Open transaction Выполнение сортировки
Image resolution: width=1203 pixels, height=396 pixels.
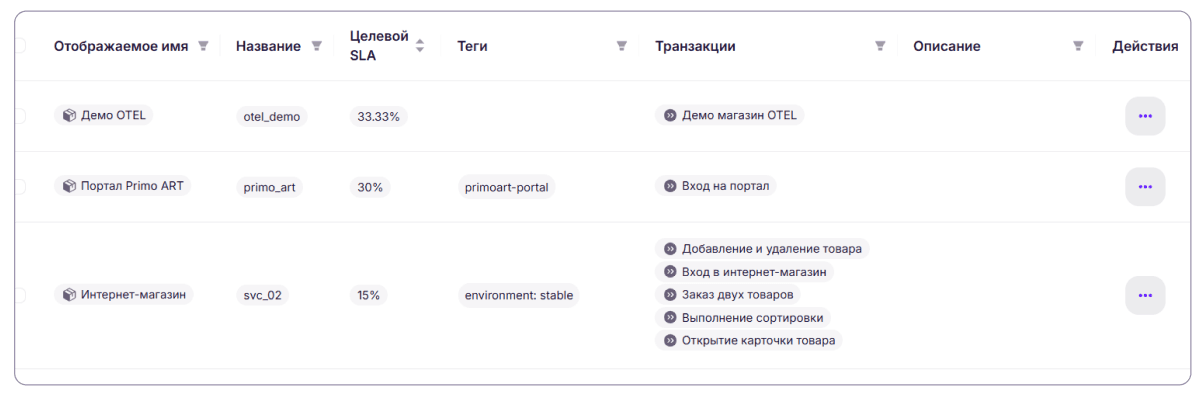(742, 318)
